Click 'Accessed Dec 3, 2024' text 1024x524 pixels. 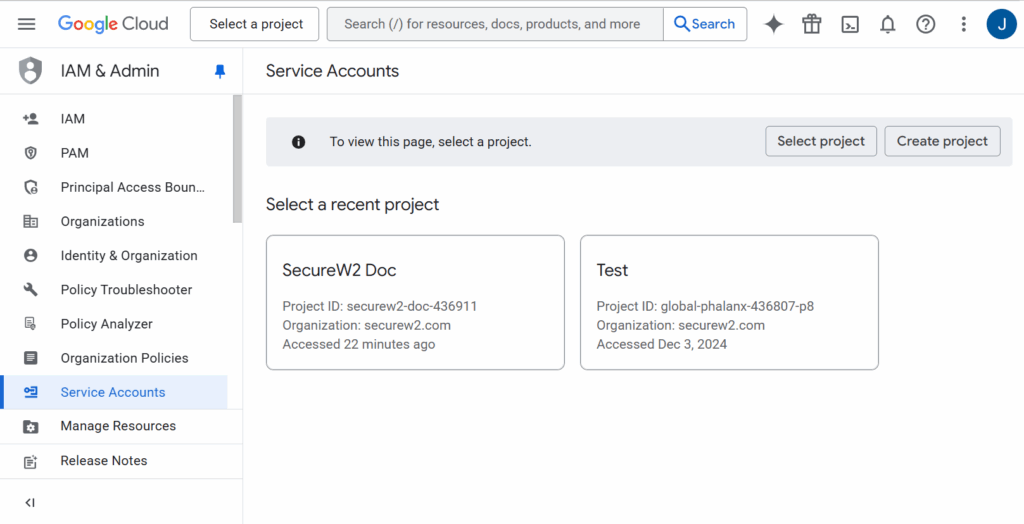(x=662, y=344)
